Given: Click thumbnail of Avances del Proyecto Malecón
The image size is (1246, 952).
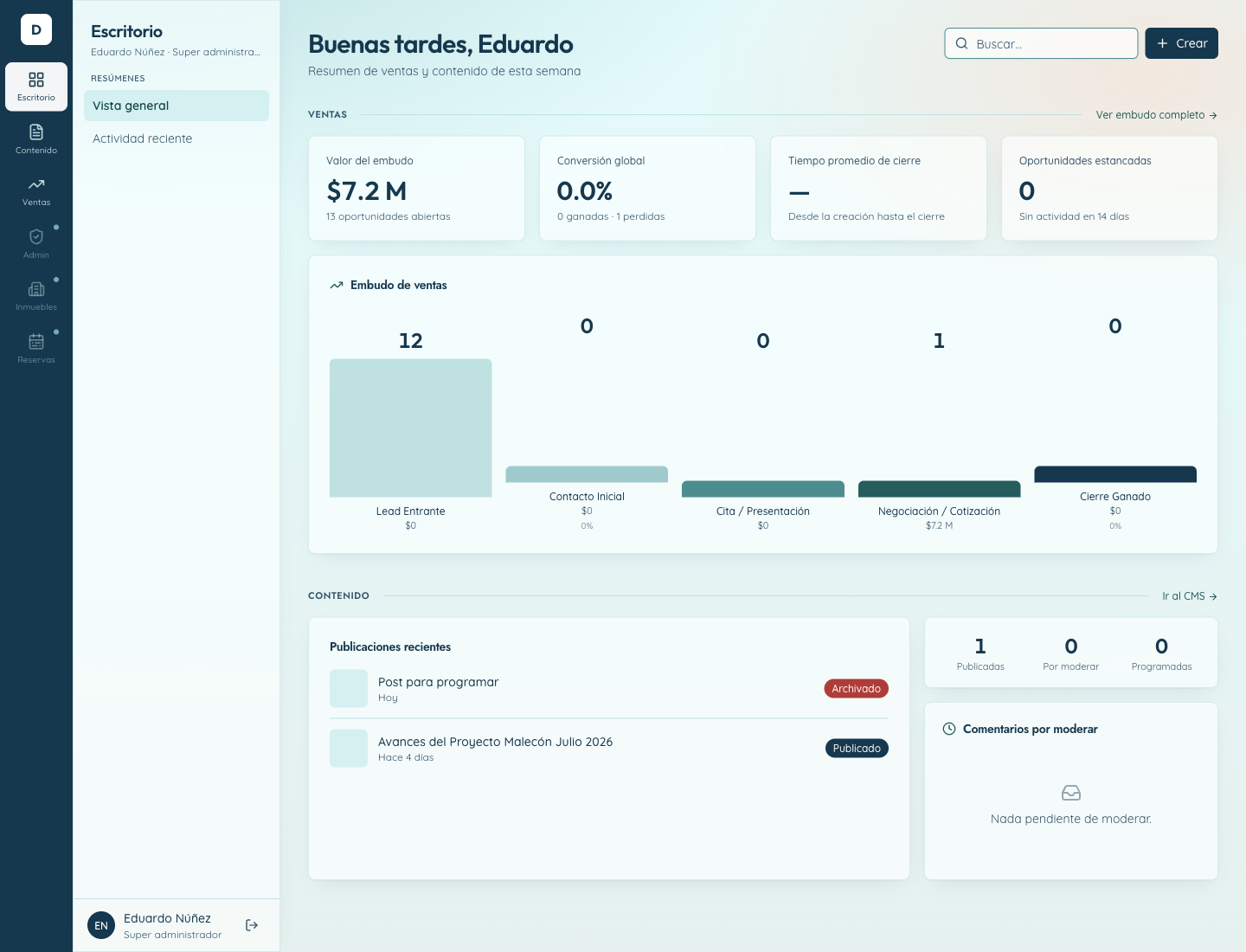Looking at the screenshot, I should [x=349, y=749].
